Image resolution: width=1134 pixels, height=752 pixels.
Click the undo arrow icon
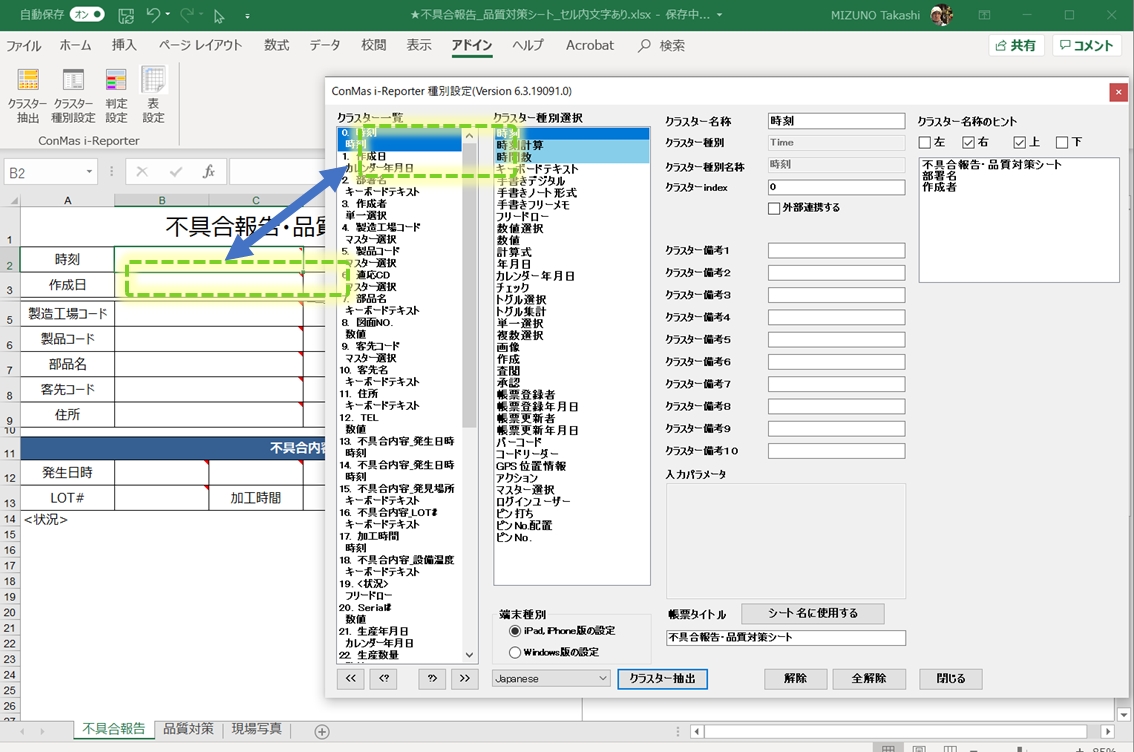click(153, 16)
